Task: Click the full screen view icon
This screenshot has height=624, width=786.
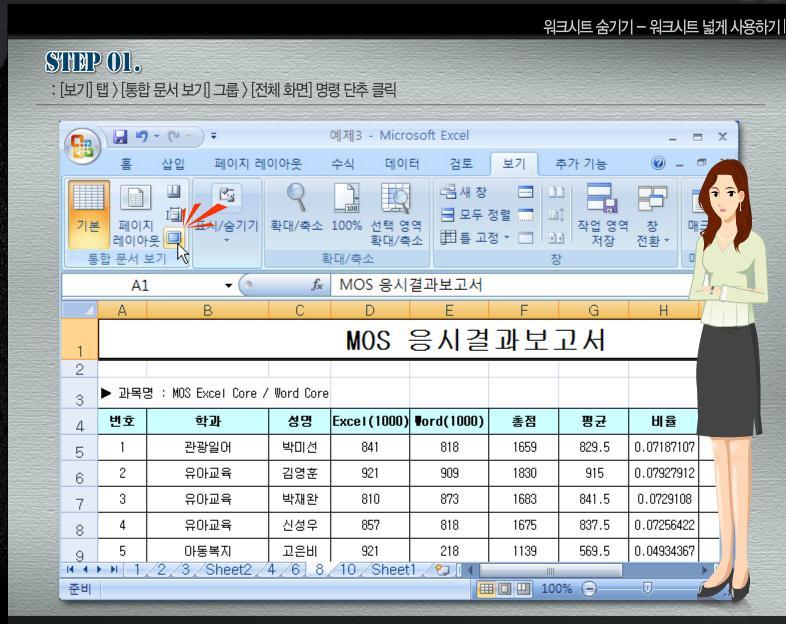Action: coord(174,237)
